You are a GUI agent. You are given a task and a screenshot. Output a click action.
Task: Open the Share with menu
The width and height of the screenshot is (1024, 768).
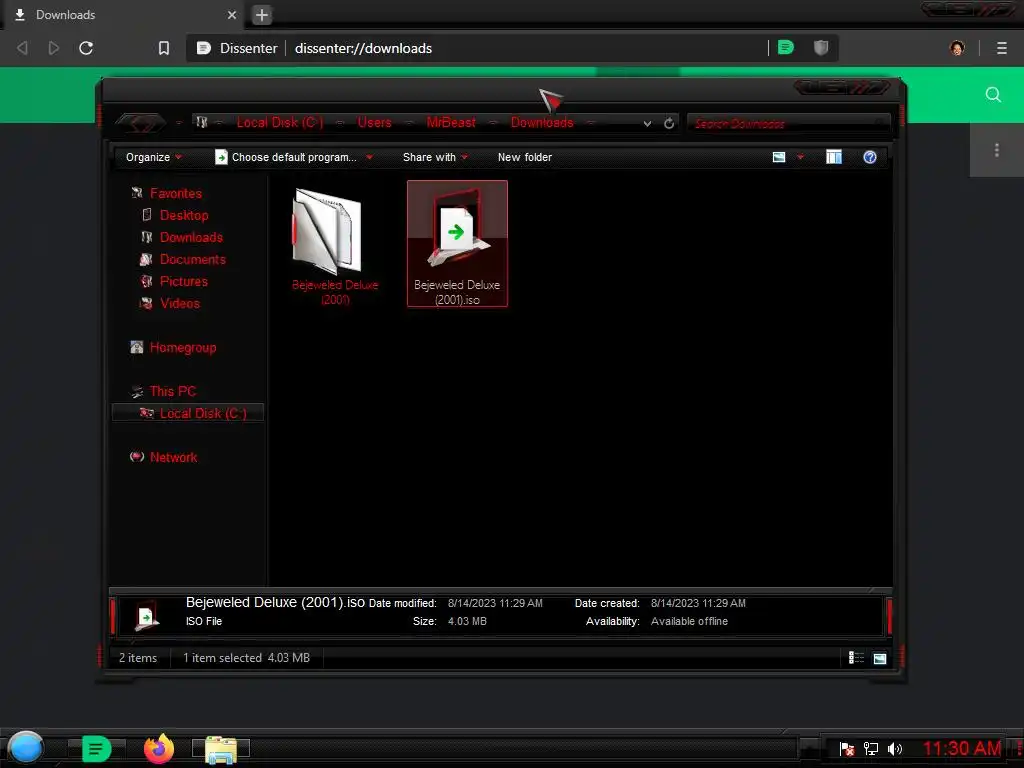436,157
